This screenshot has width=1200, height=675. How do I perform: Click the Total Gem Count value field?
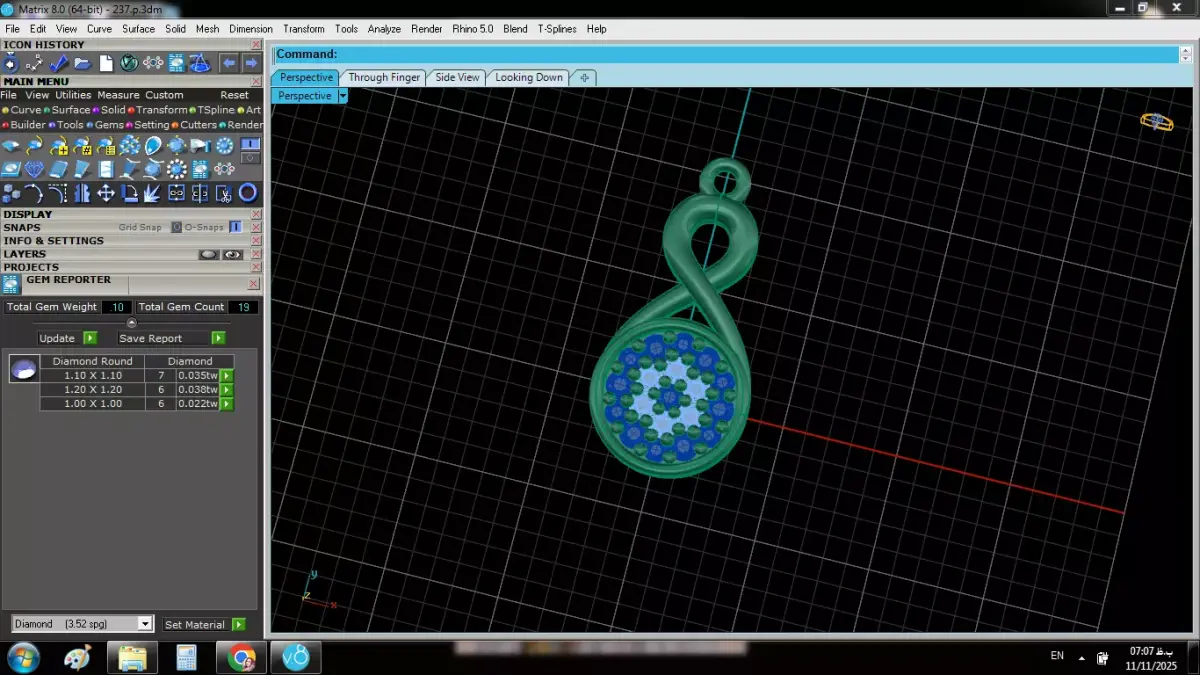point(244,307)
